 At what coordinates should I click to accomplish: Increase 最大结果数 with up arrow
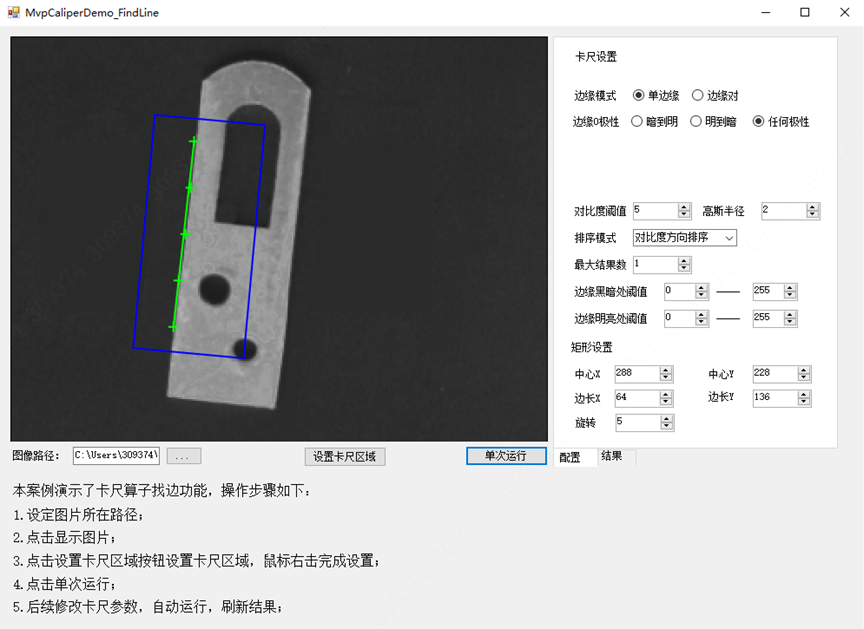pos(684,261)
